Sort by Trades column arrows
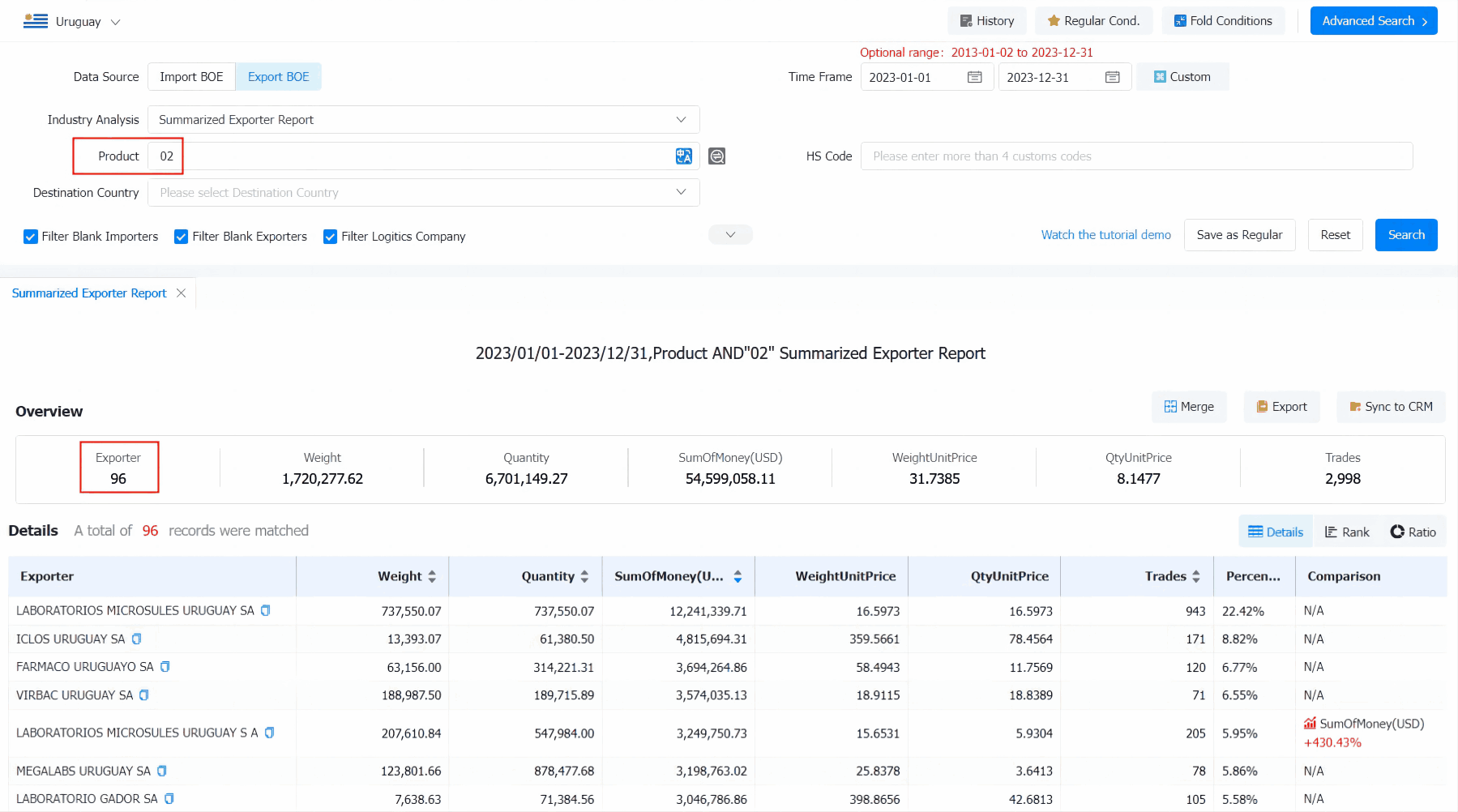This screenshot has width=1458, height=812. pyautogui.click(x=1196, y=576)
